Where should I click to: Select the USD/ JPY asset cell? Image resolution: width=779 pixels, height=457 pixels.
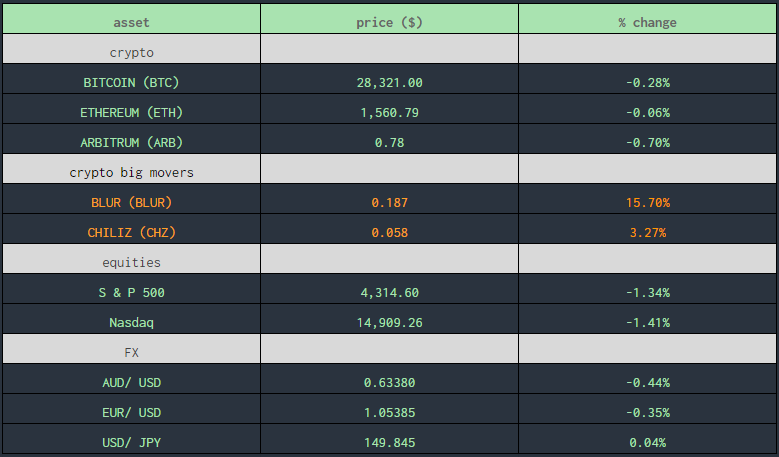pyautogui.click(x=132, y=439)
